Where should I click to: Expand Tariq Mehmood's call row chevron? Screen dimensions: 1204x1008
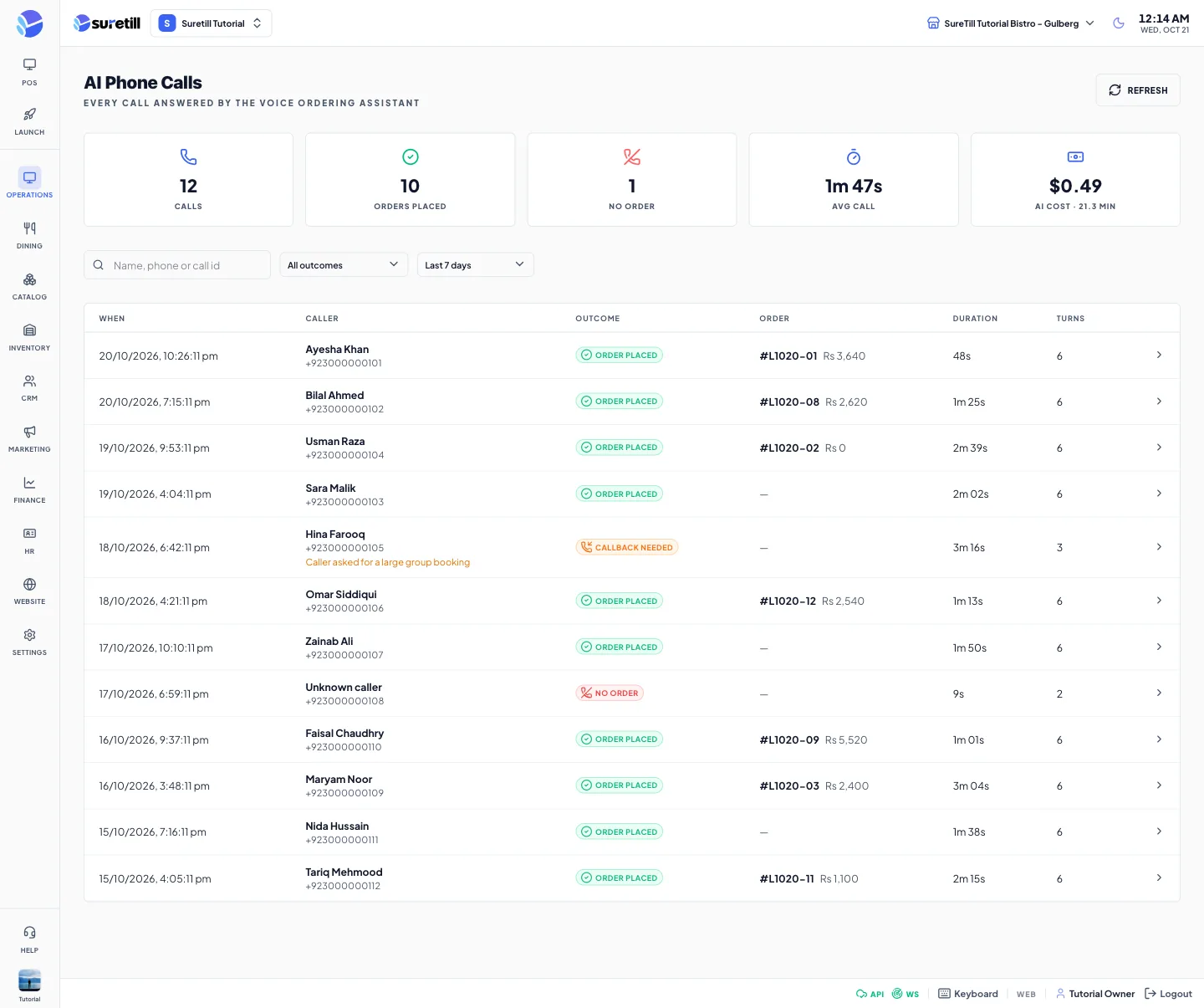(1159, 878)
